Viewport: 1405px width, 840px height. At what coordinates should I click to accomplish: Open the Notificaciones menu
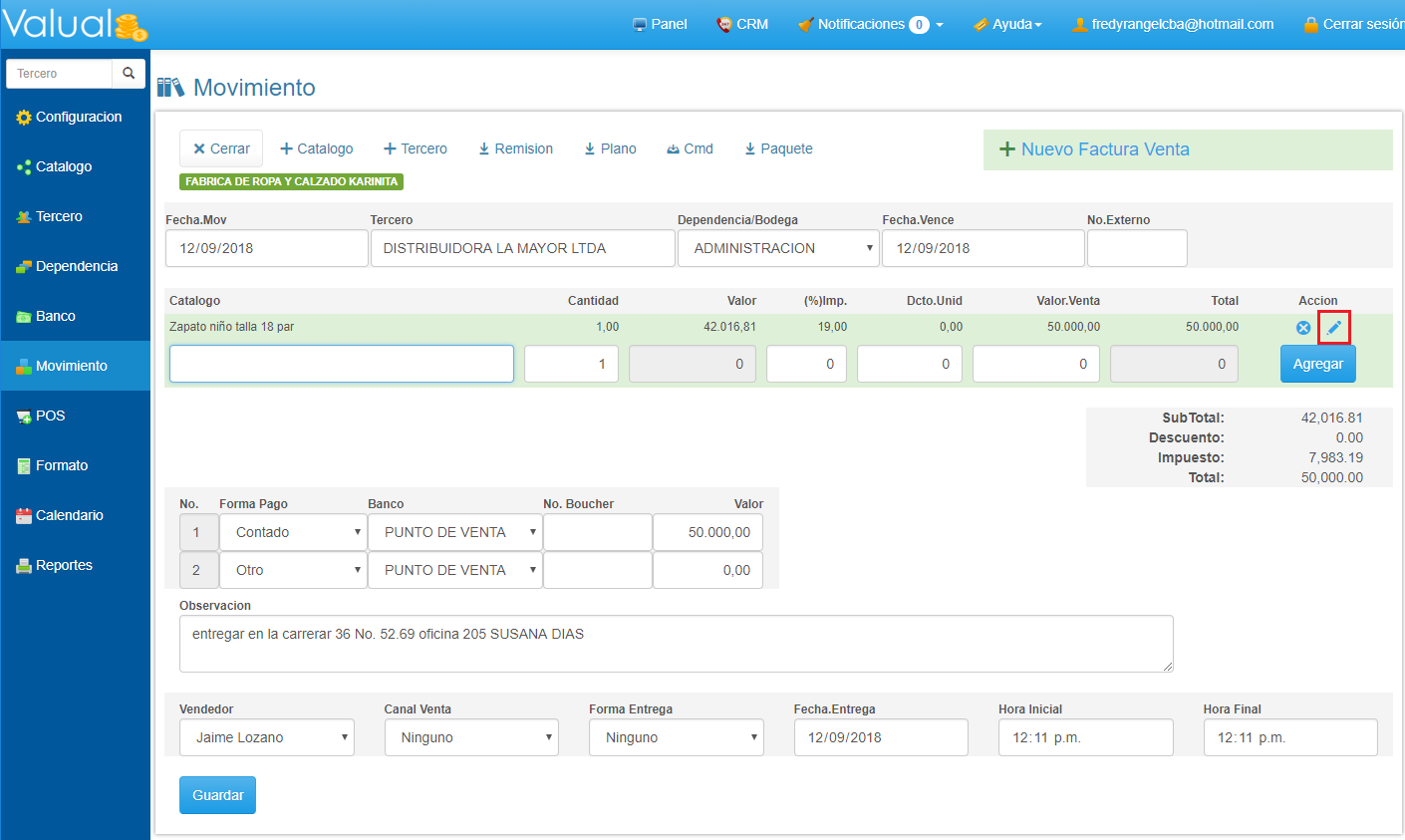click(x=870, y=24)
